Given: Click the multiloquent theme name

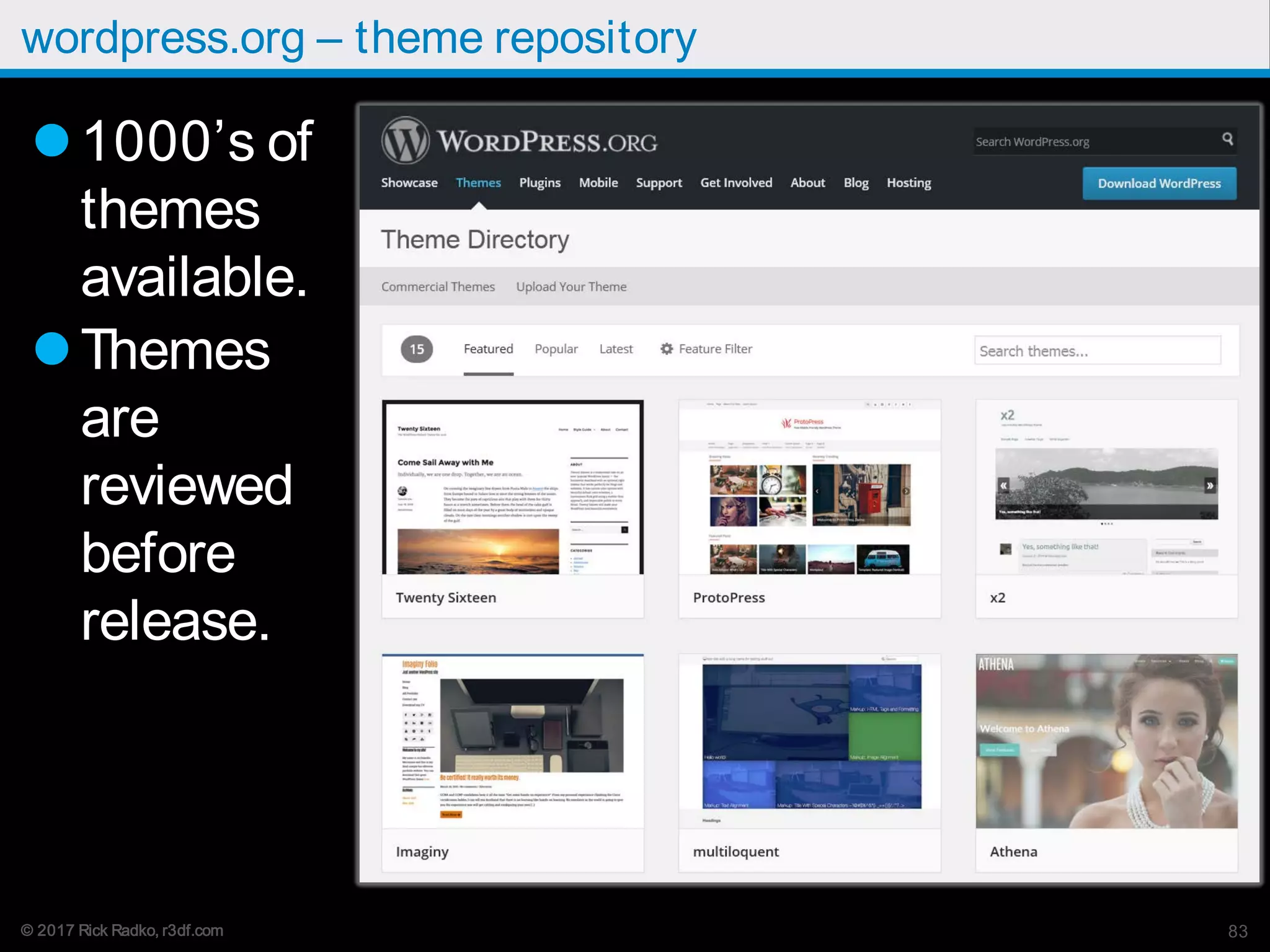Looking at the screenshot, I should 735,852.
